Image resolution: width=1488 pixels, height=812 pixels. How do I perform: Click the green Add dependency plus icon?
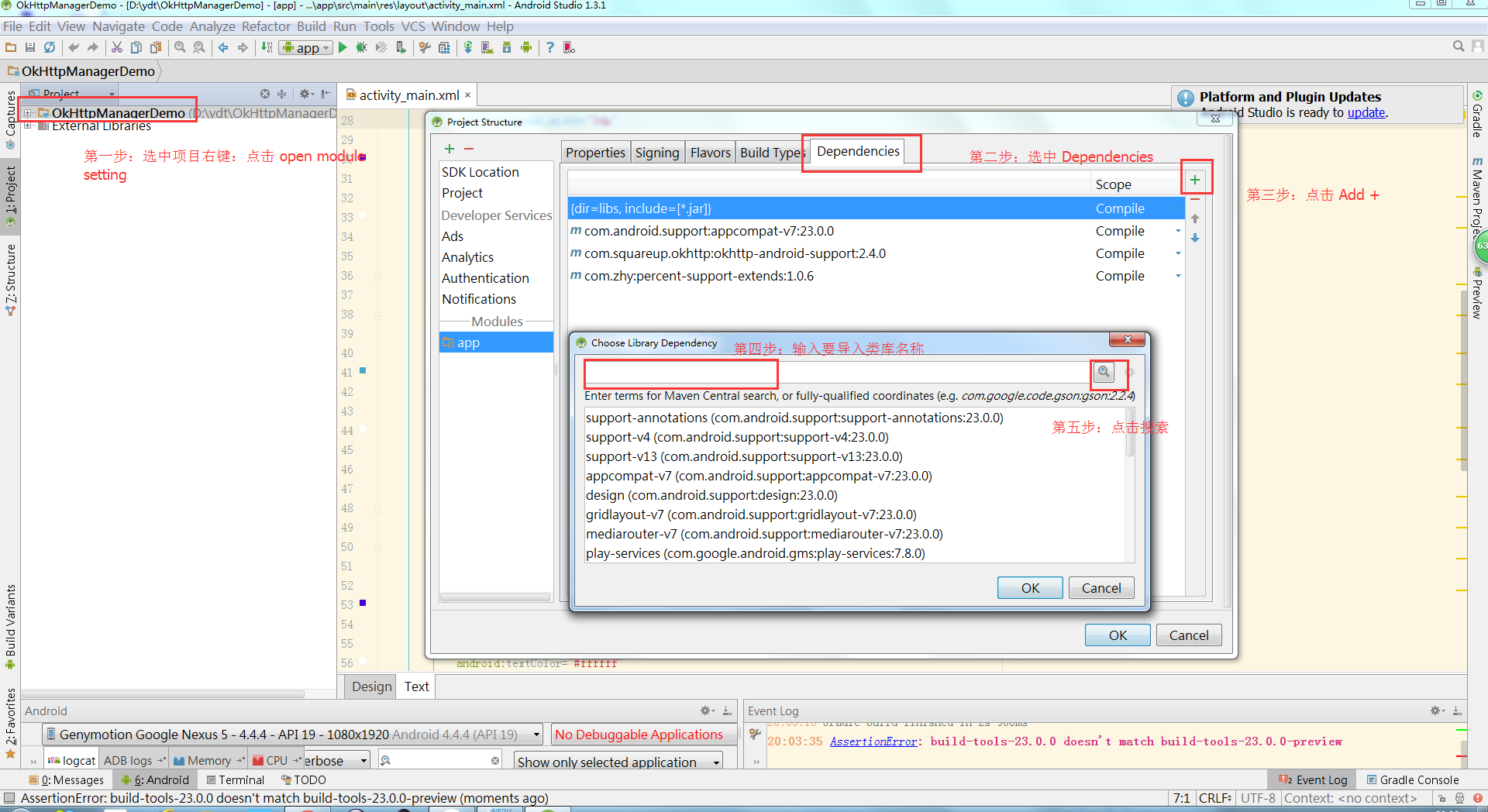pyautogui.click(x=1195, y=180)
